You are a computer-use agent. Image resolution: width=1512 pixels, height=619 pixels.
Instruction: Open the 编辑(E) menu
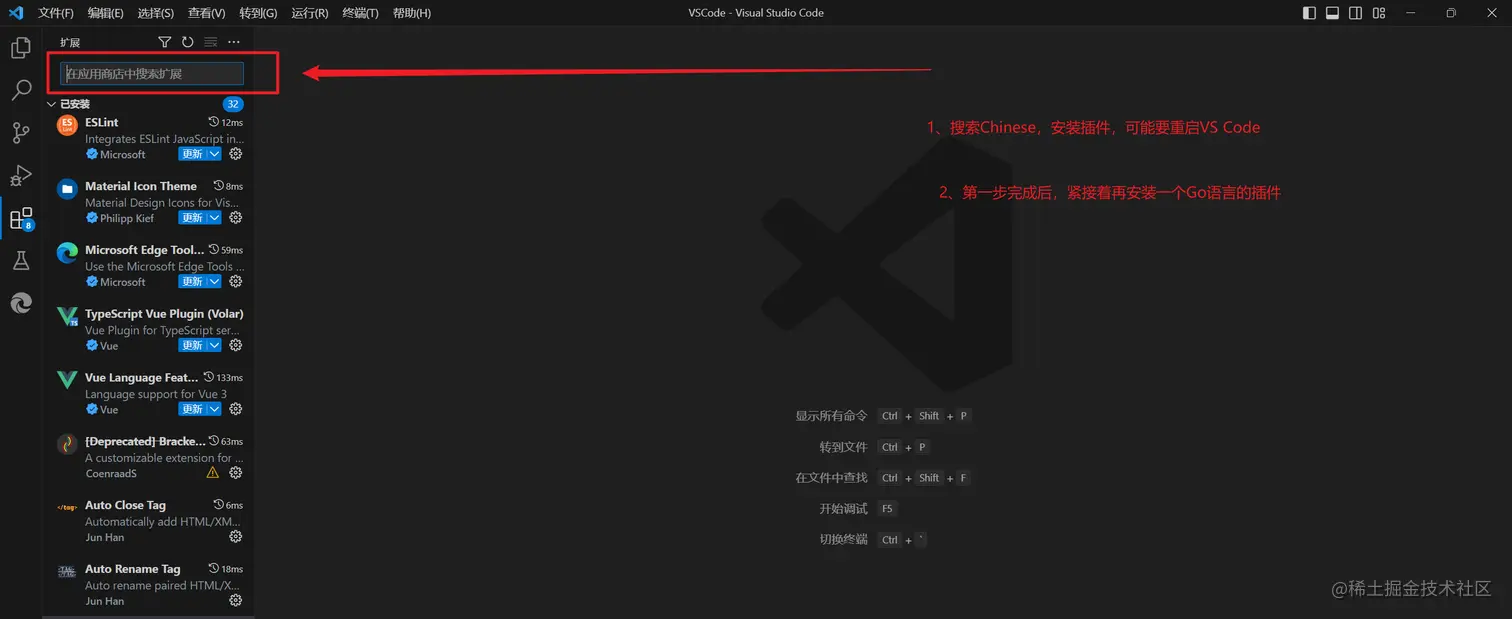[106, 13]
